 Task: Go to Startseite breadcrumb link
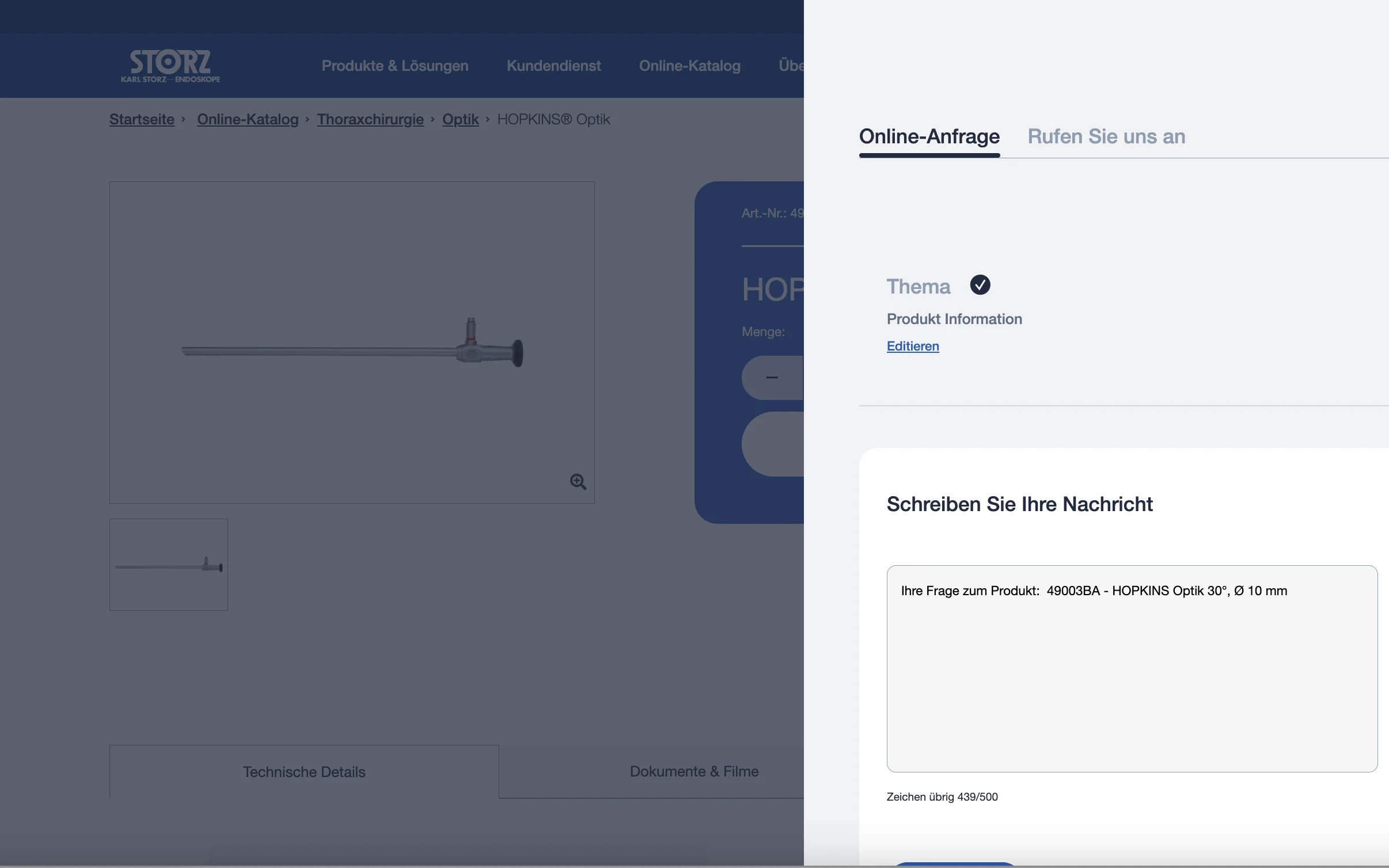point(142,119)
